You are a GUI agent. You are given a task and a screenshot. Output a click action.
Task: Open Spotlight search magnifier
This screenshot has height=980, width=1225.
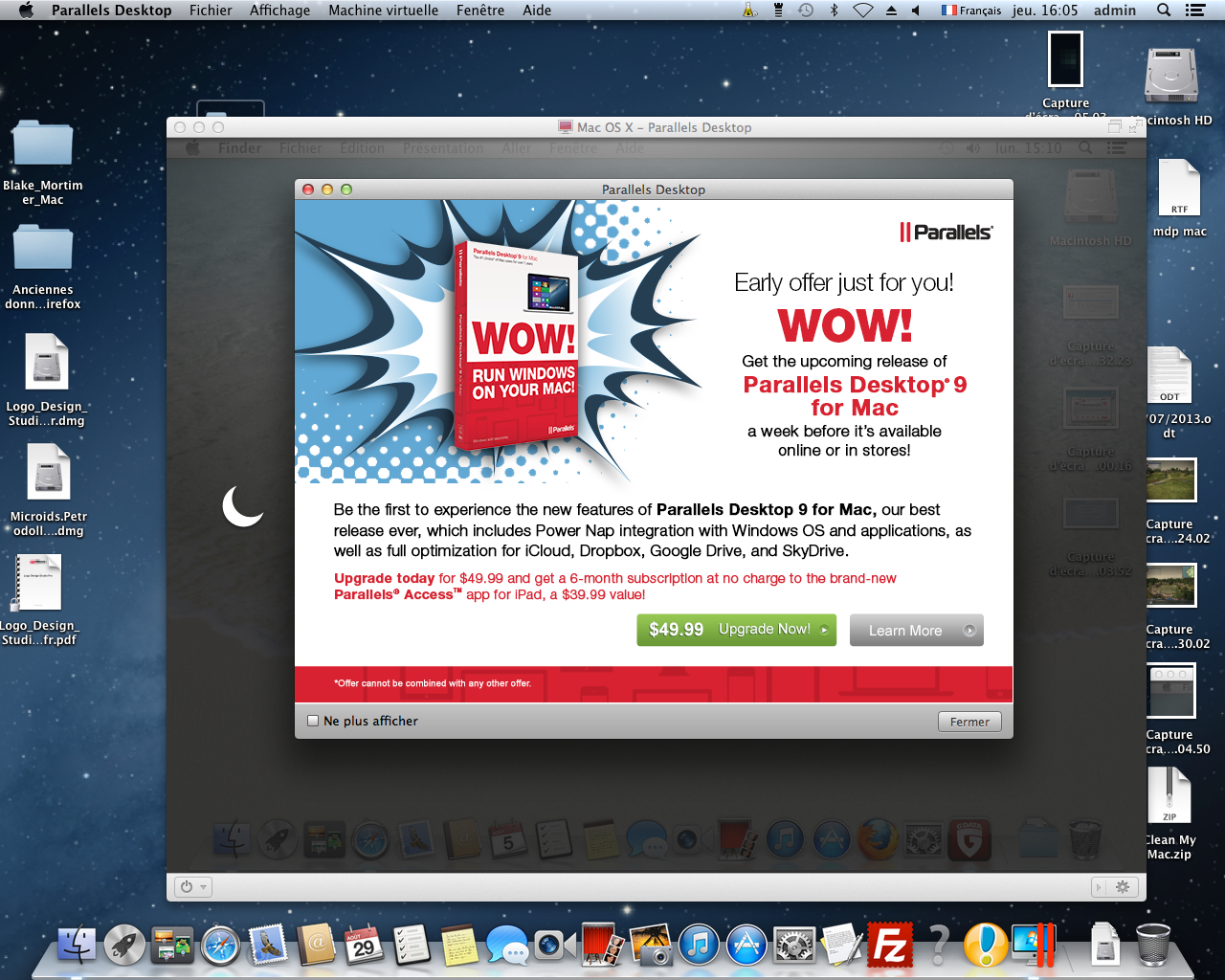coord(1164,11)
